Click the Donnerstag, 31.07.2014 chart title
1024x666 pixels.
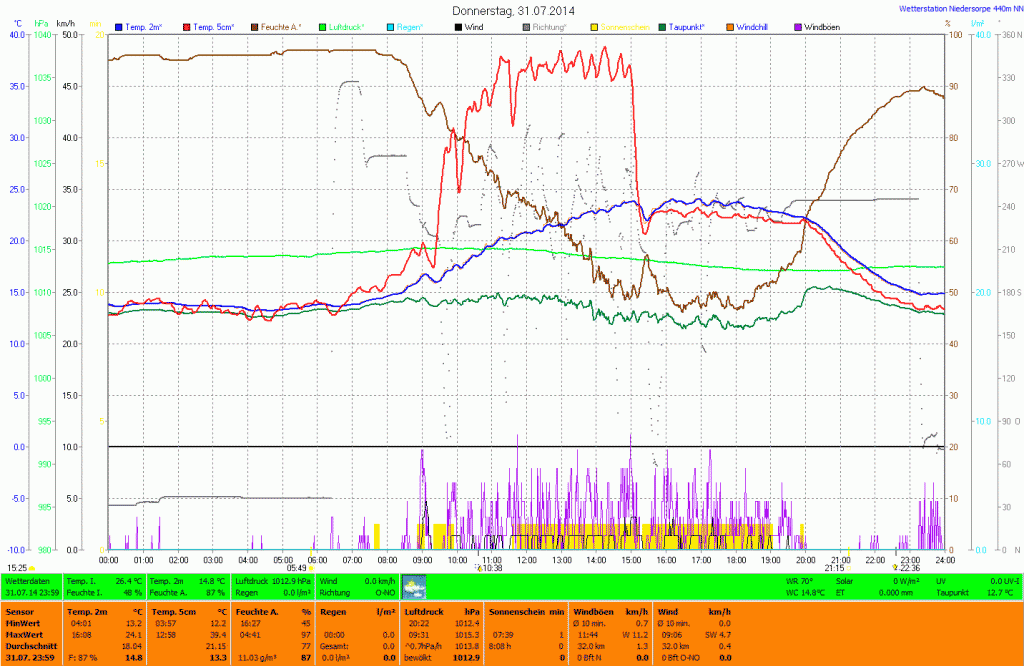(513, 10)
